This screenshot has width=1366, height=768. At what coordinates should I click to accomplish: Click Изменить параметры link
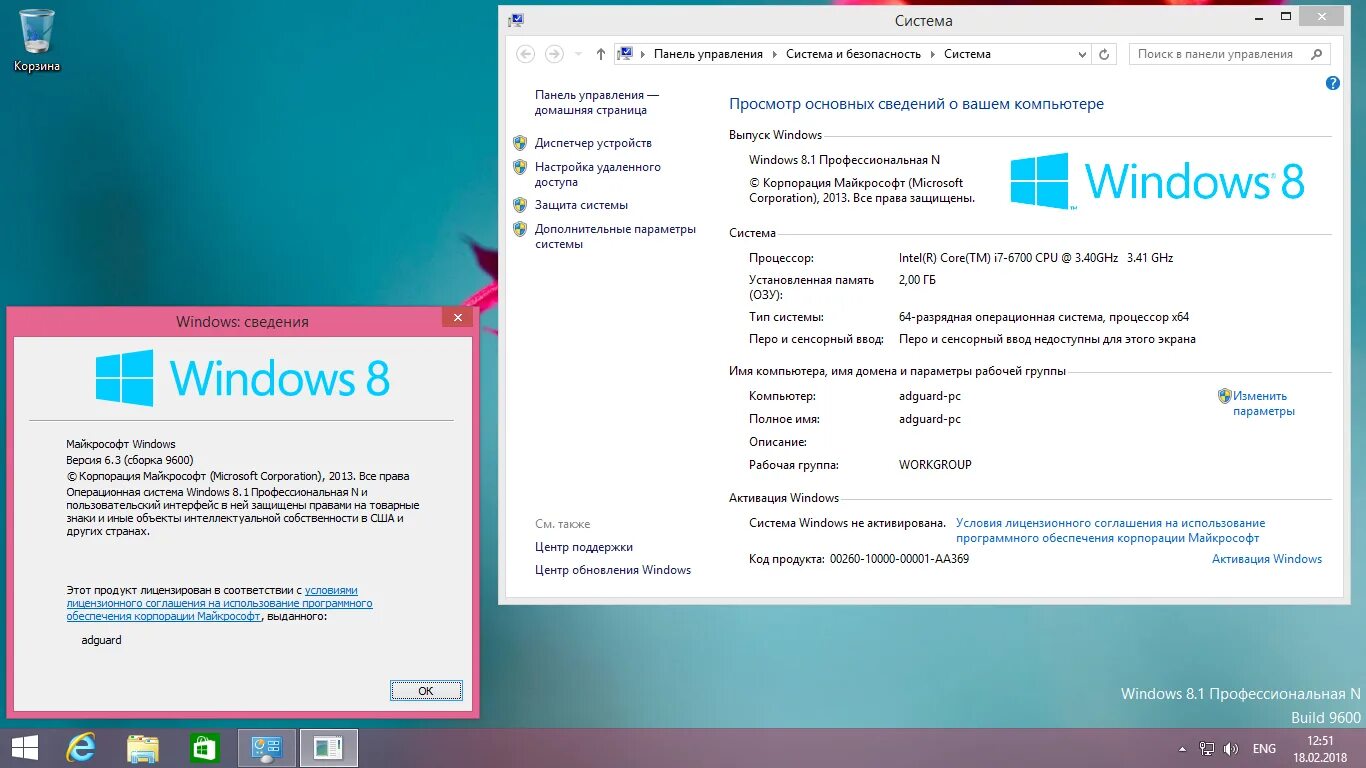(x=1263, y=403)
